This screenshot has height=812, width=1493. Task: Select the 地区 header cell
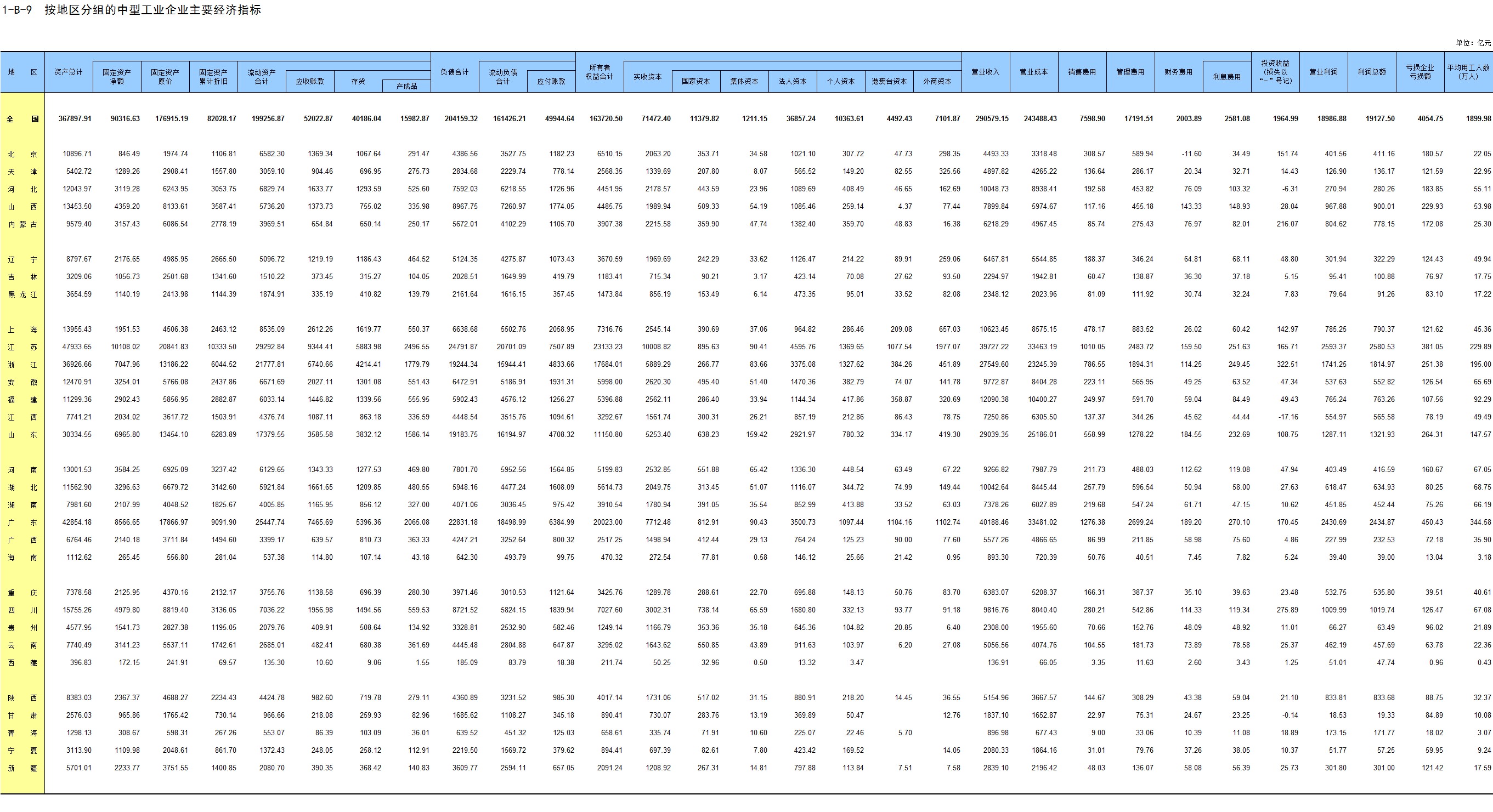(22, 72)
